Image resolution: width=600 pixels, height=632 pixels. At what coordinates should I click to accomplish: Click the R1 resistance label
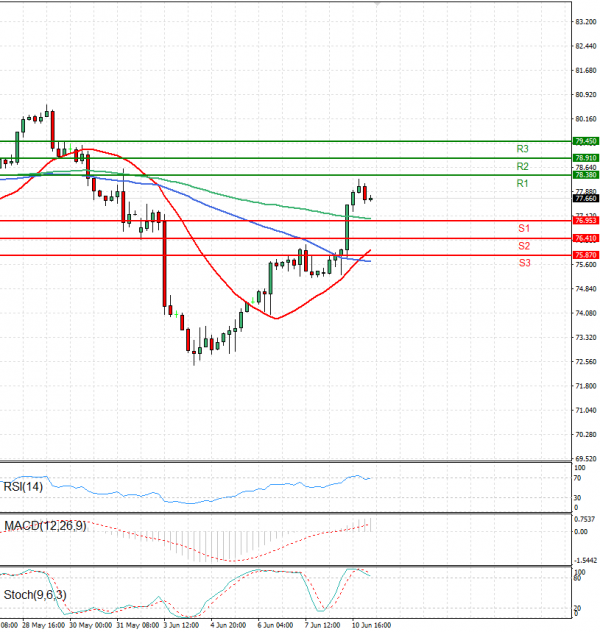pos(522,183)
